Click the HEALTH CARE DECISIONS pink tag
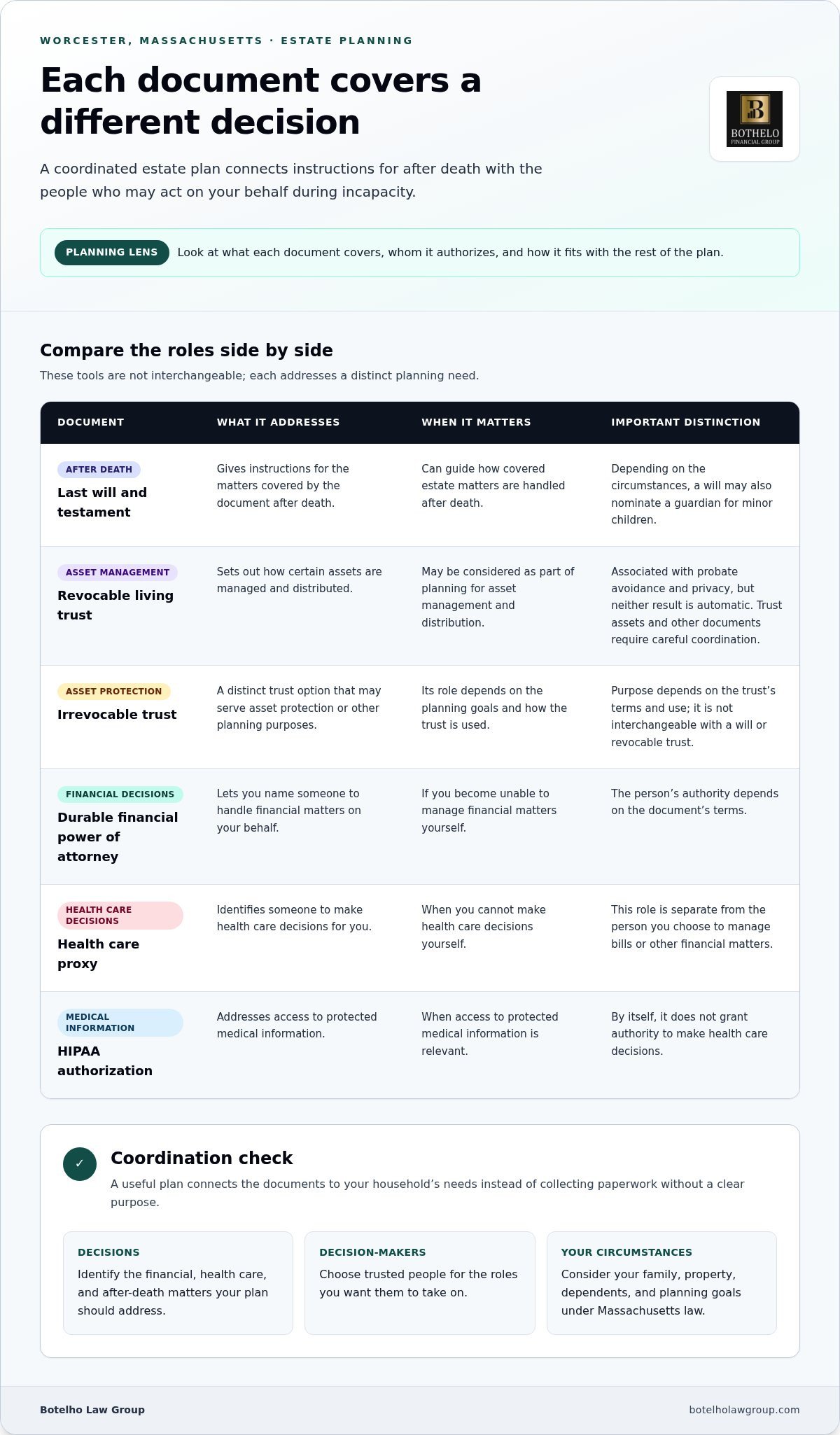The width and height of the screenshot is (840, 1435). (x=120, y=916)
